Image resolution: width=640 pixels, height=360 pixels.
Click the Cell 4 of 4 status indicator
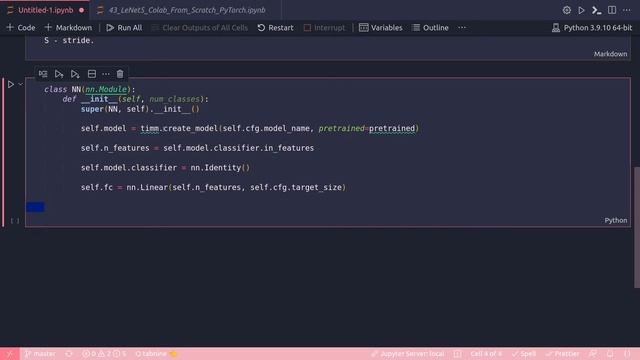[x=486, y=354]
